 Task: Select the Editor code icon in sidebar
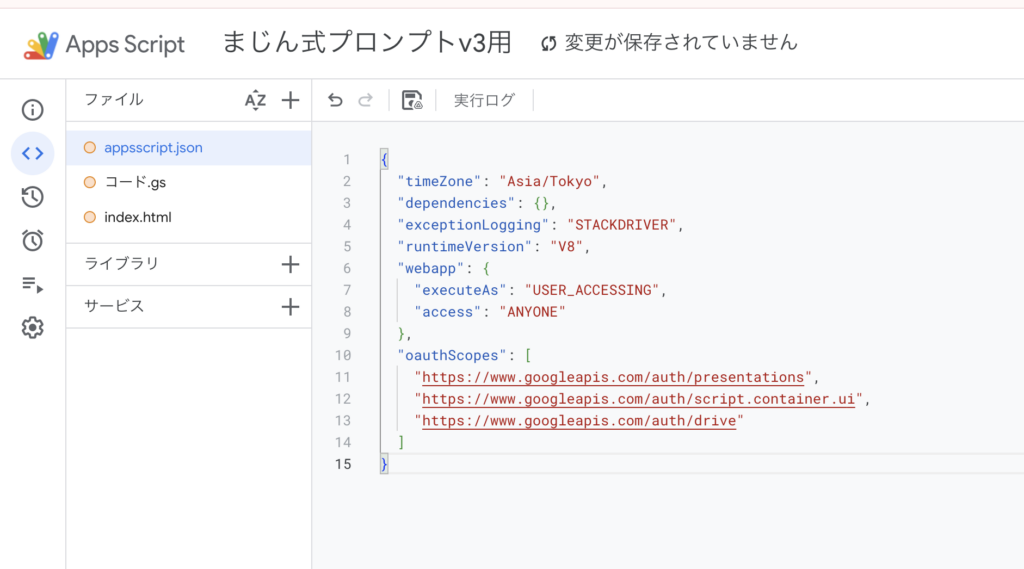[x=32, y=153]
